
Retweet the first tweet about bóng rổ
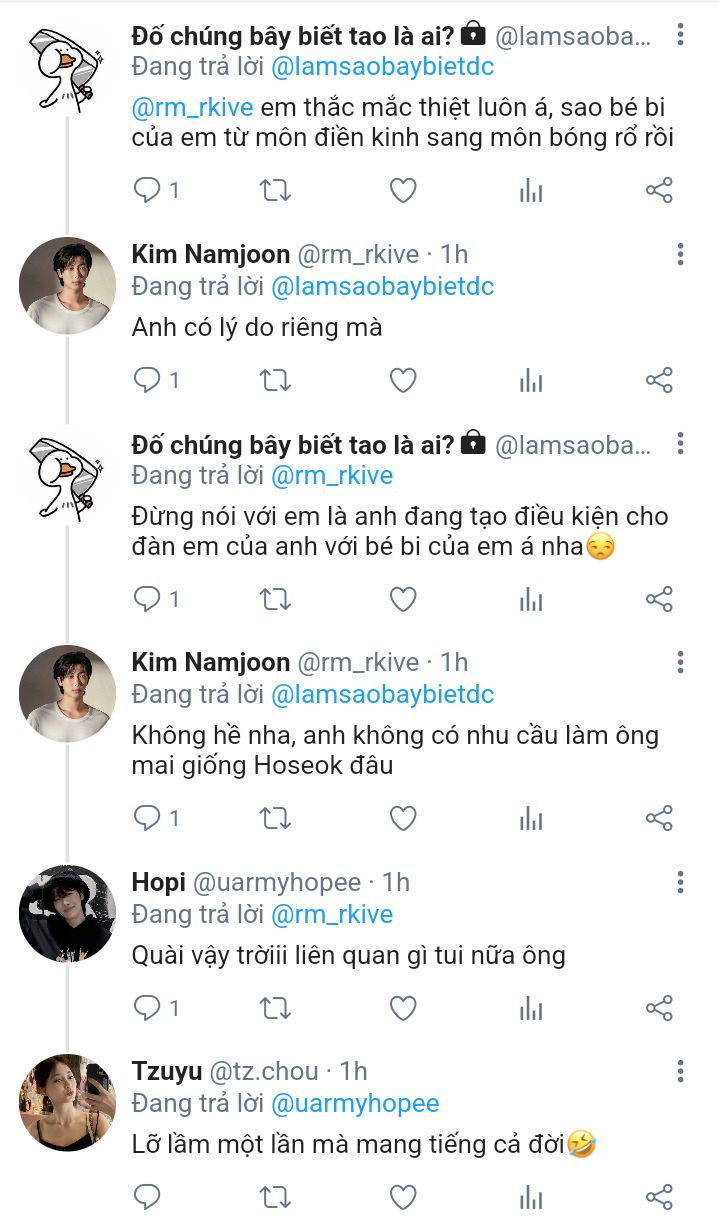click(x=275, y=190)
